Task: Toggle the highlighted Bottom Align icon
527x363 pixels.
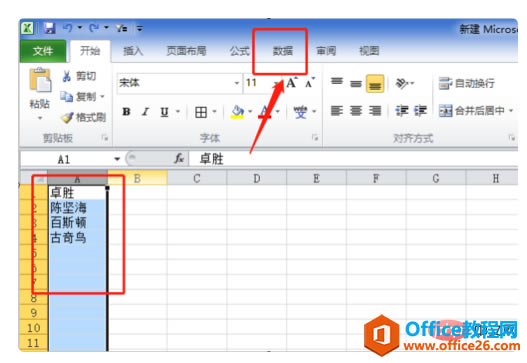Action: coord(375,83)
